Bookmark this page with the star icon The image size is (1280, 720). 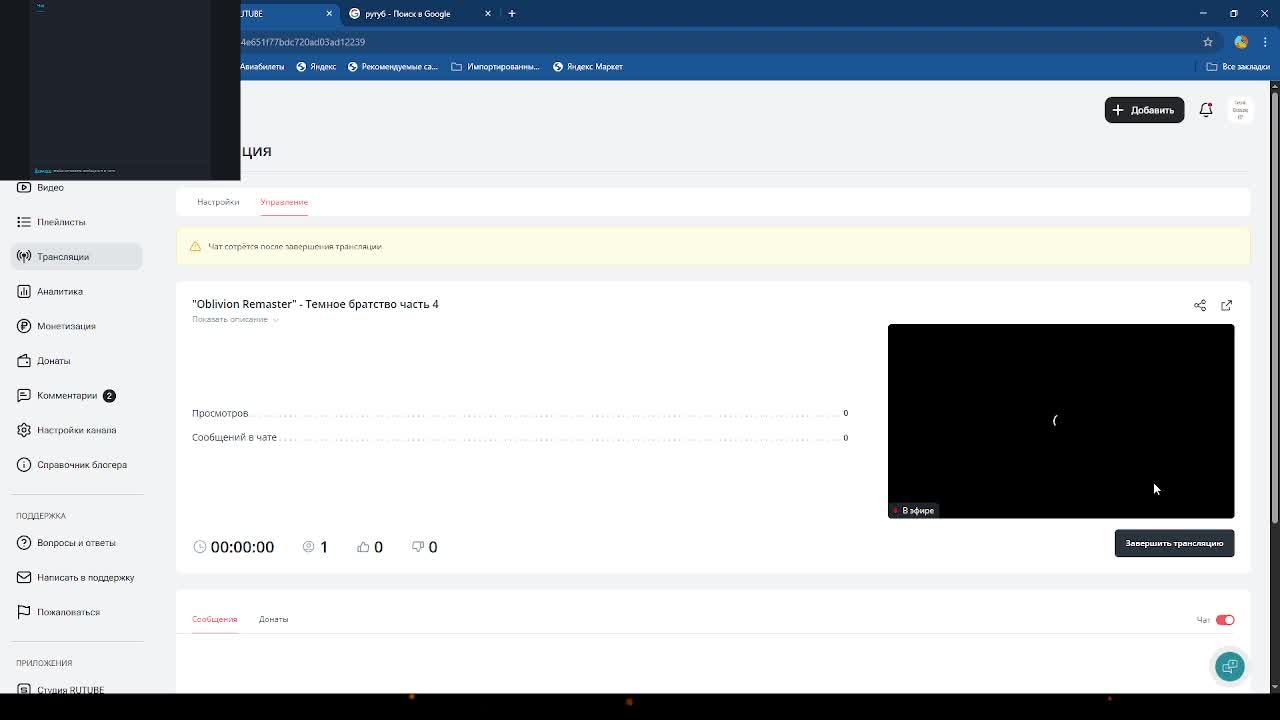click(x=1208, y=42)
